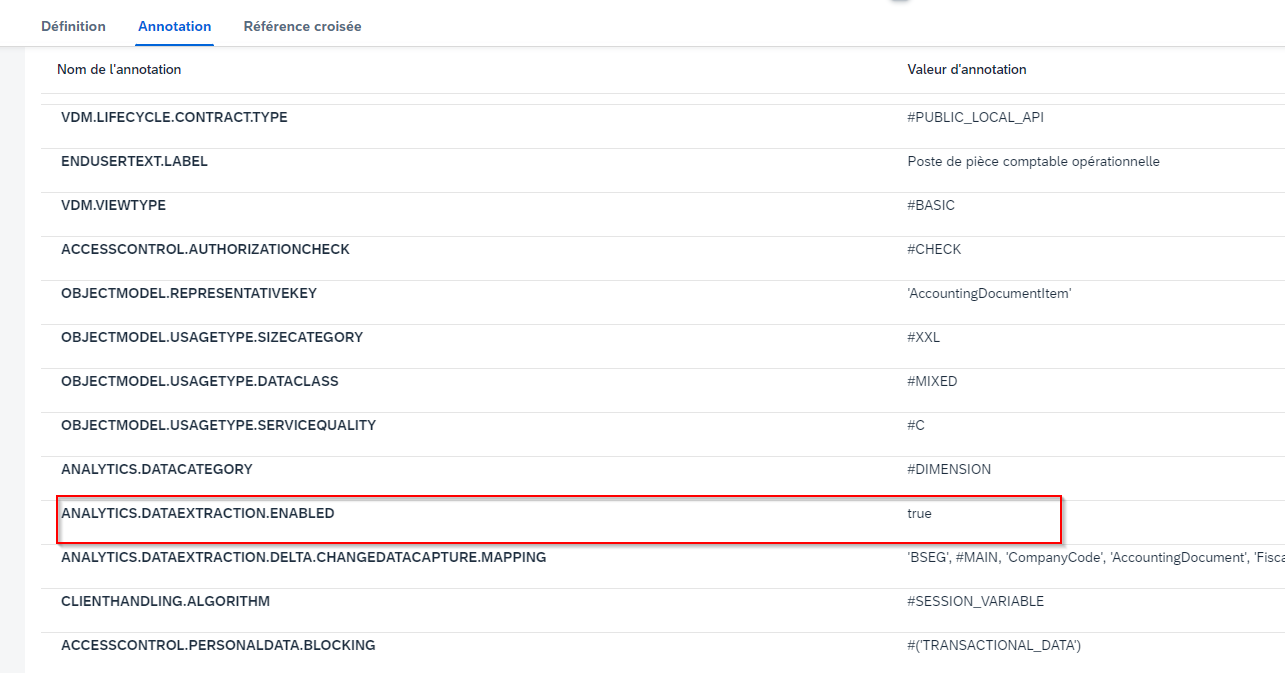The height and width of the screenshot is (673, 1285).
Task: Select the VDM.LIFECYCLE.CONTRACT.TYPE row
Action: 174,117
